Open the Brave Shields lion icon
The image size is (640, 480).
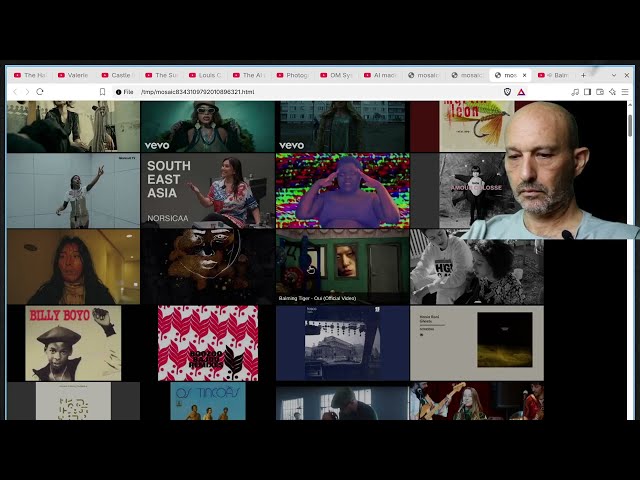(x=507, y=92)
